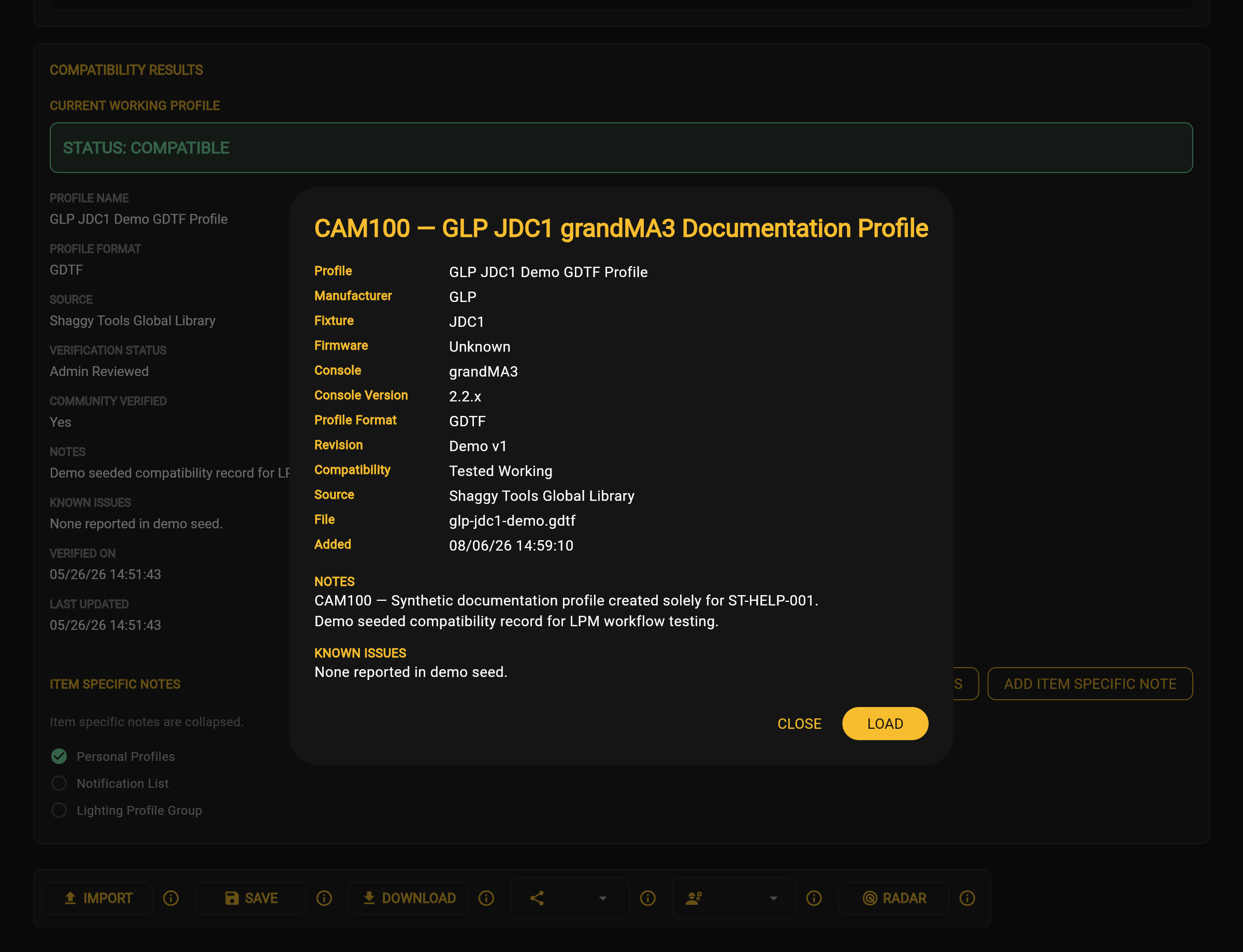Expand the Share dropdown arrow
1243x952 pixels.
603,898
